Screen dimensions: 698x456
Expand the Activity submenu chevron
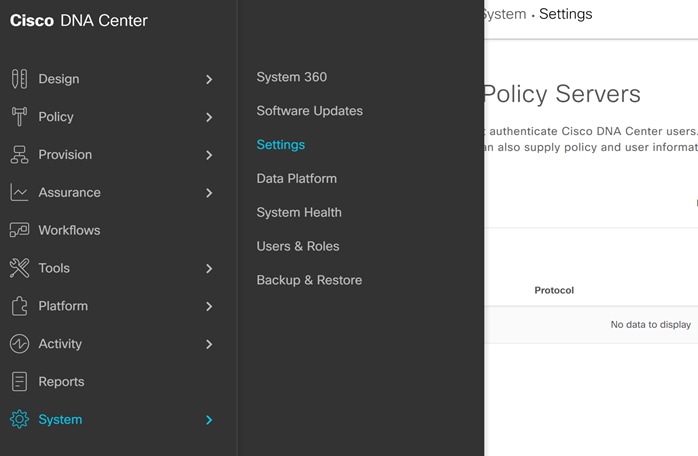tap(209, 344)
